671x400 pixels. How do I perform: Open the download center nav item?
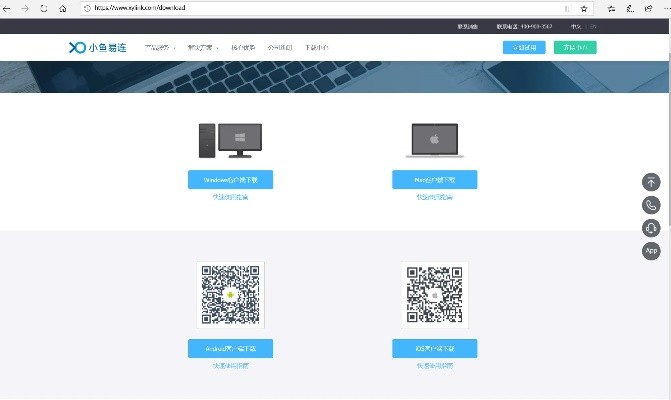point(316,47)
